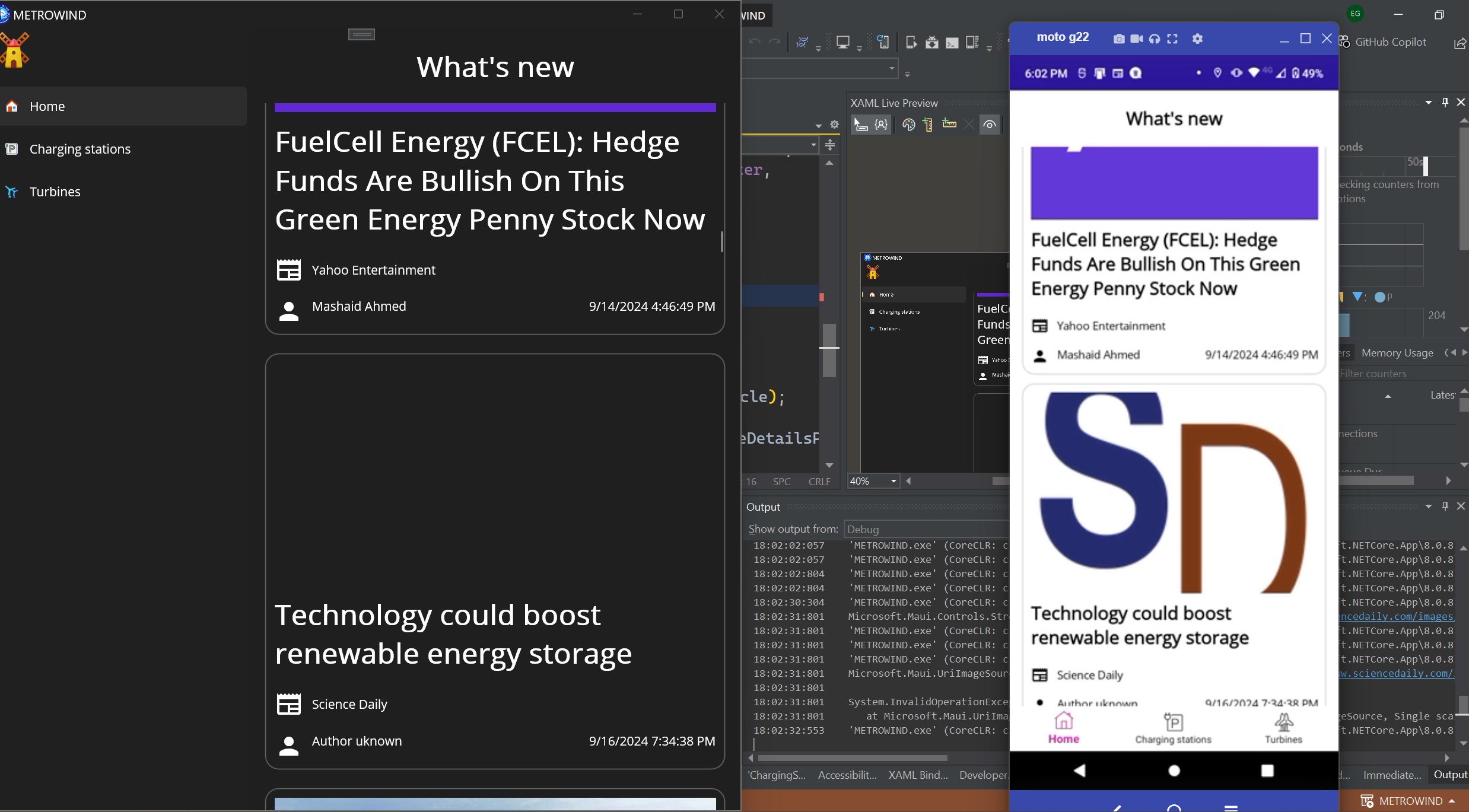Tap SD Science Daily thumbnail on phone
1469x812 pixels.
coord(1174,493)
